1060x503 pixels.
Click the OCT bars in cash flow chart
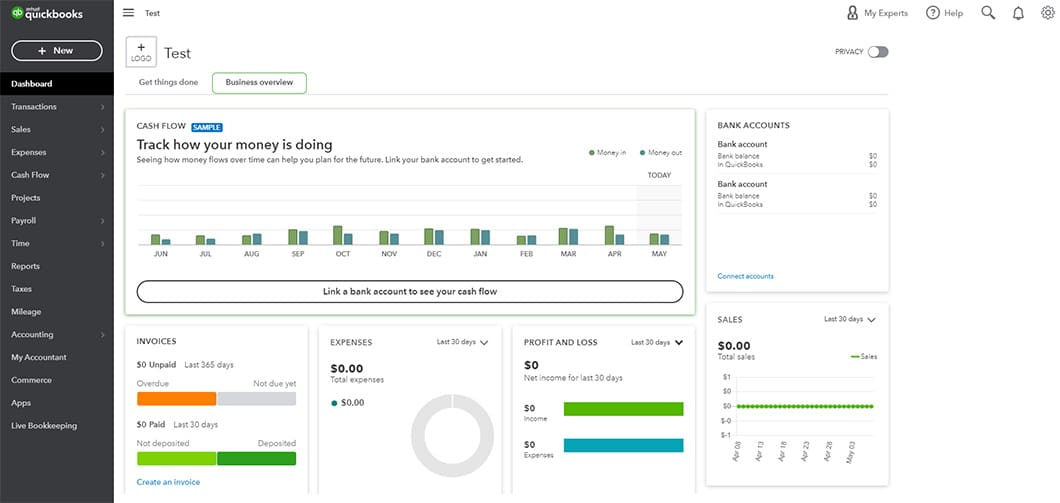click(x=343, y=235)
